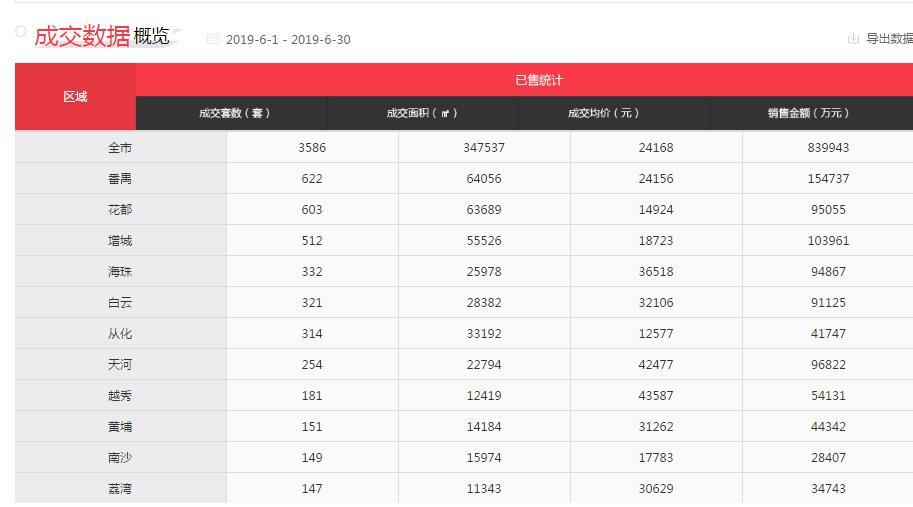Click the export icon next to 导出数据
Screen dimensions: 913x507
tap(853, 39)
